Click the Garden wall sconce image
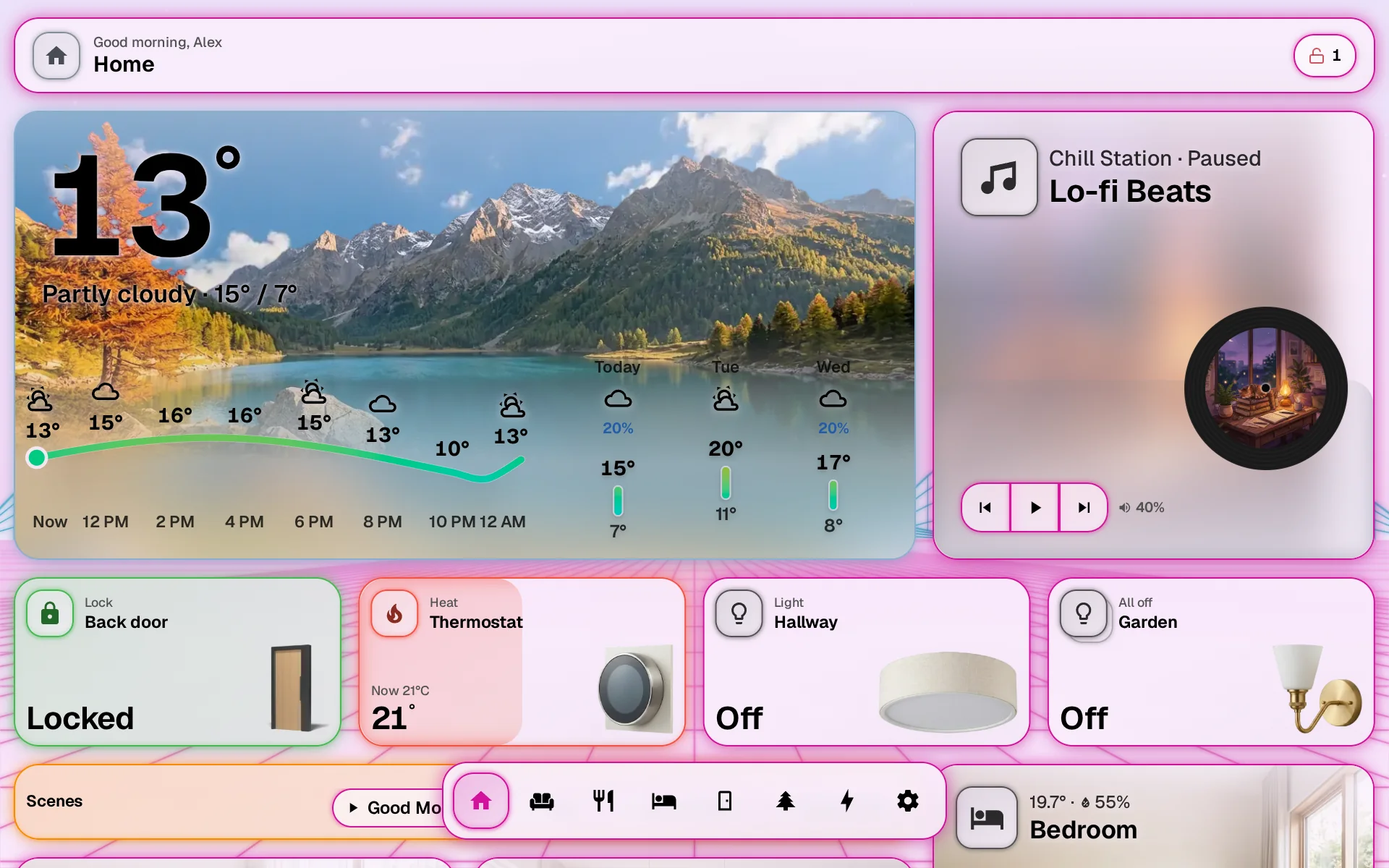The image size is (1389, 868). [1317, 687]
